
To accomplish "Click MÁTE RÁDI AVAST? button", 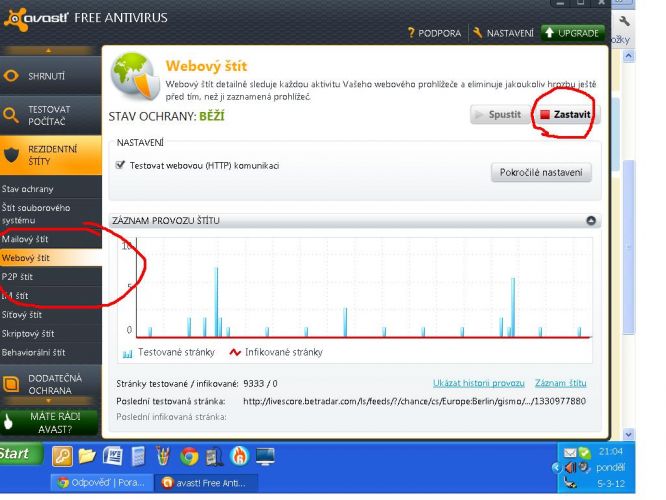I will [49, 422].
